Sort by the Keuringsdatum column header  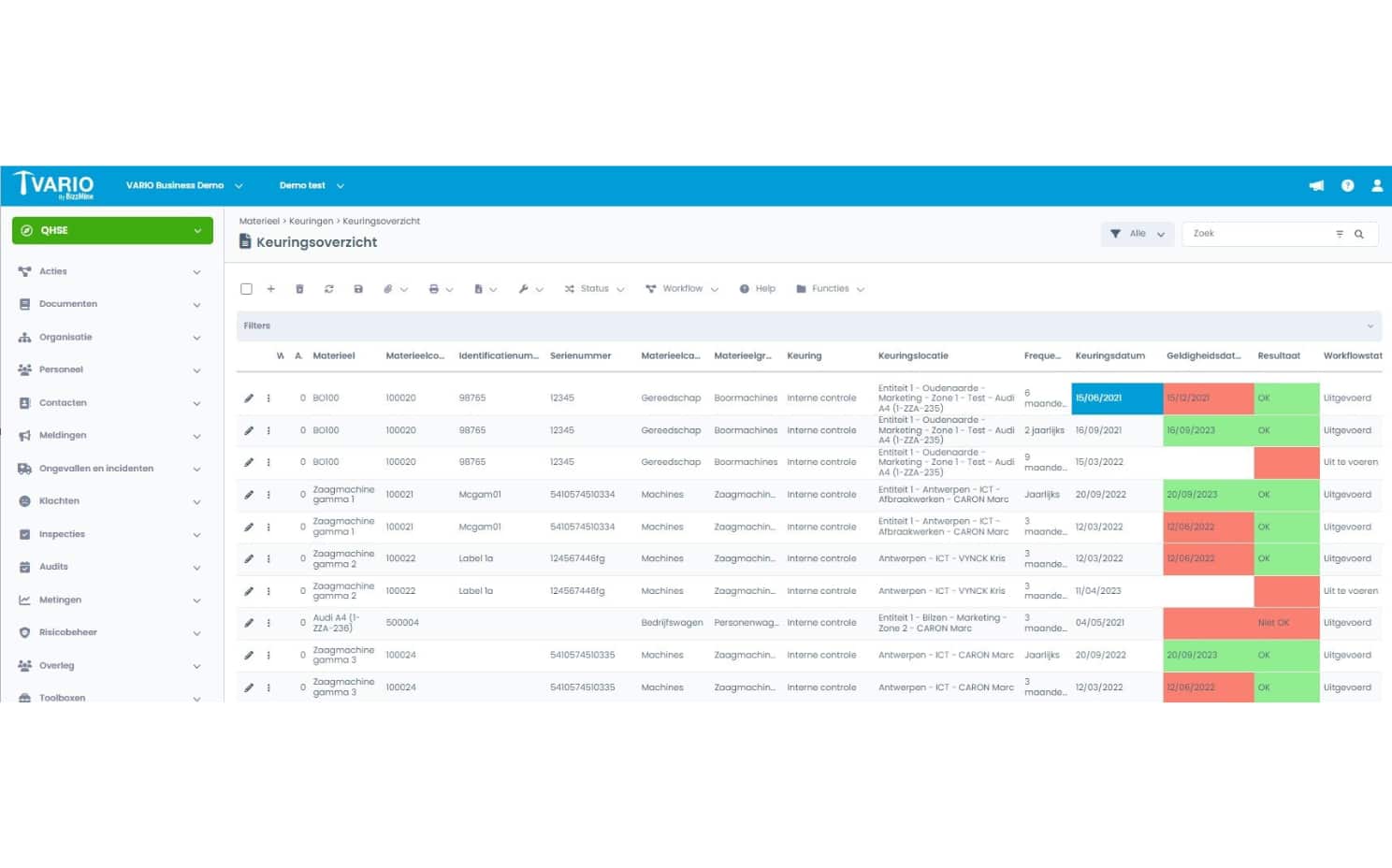click(1109, 356)
